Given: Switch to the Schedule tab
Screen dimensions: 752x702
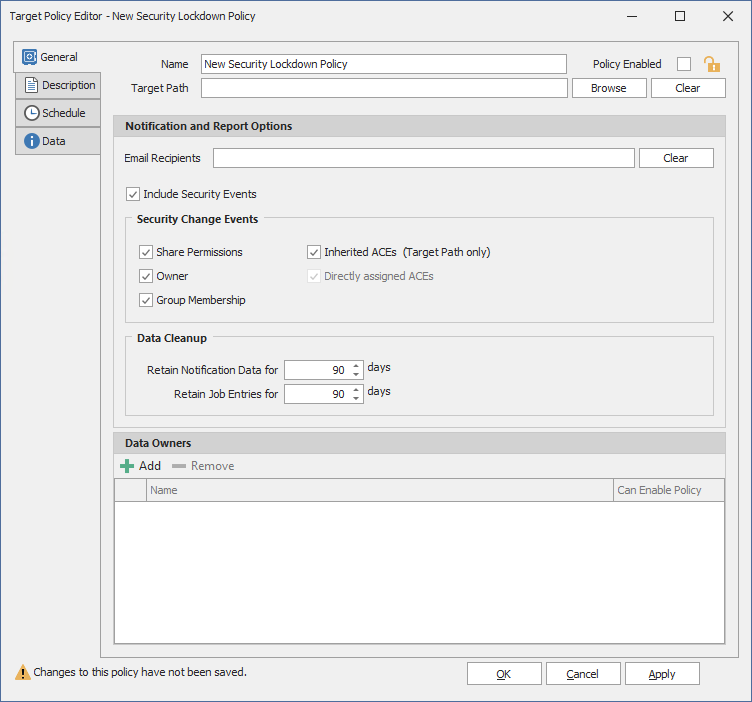Looking at the screenshot, I should tap(57, 113).
